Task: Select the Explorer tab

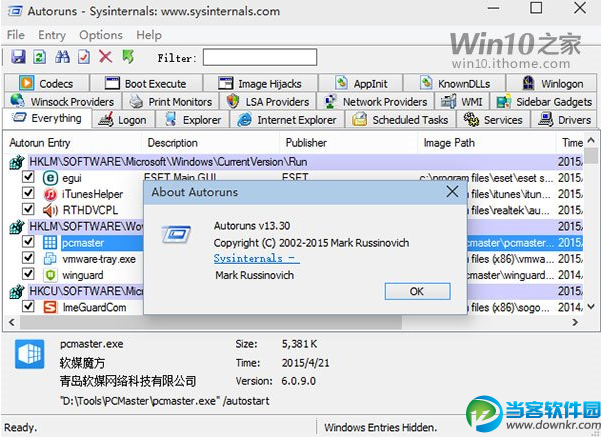Action: click(x=192, y=120)
